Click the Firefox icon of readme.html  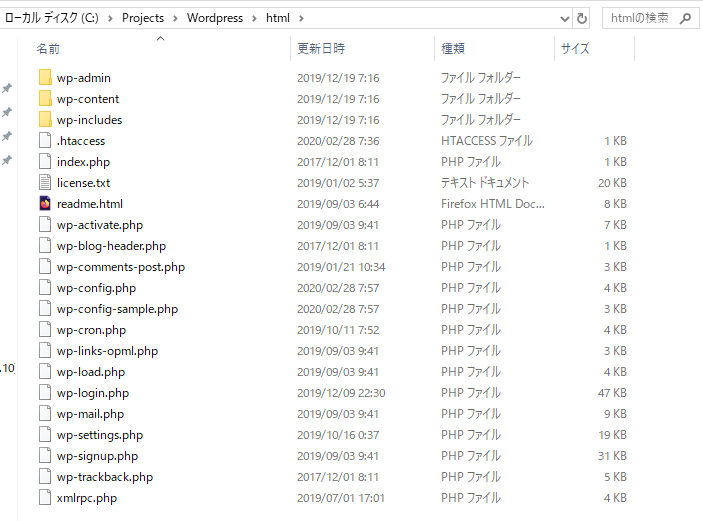[45, 204]
